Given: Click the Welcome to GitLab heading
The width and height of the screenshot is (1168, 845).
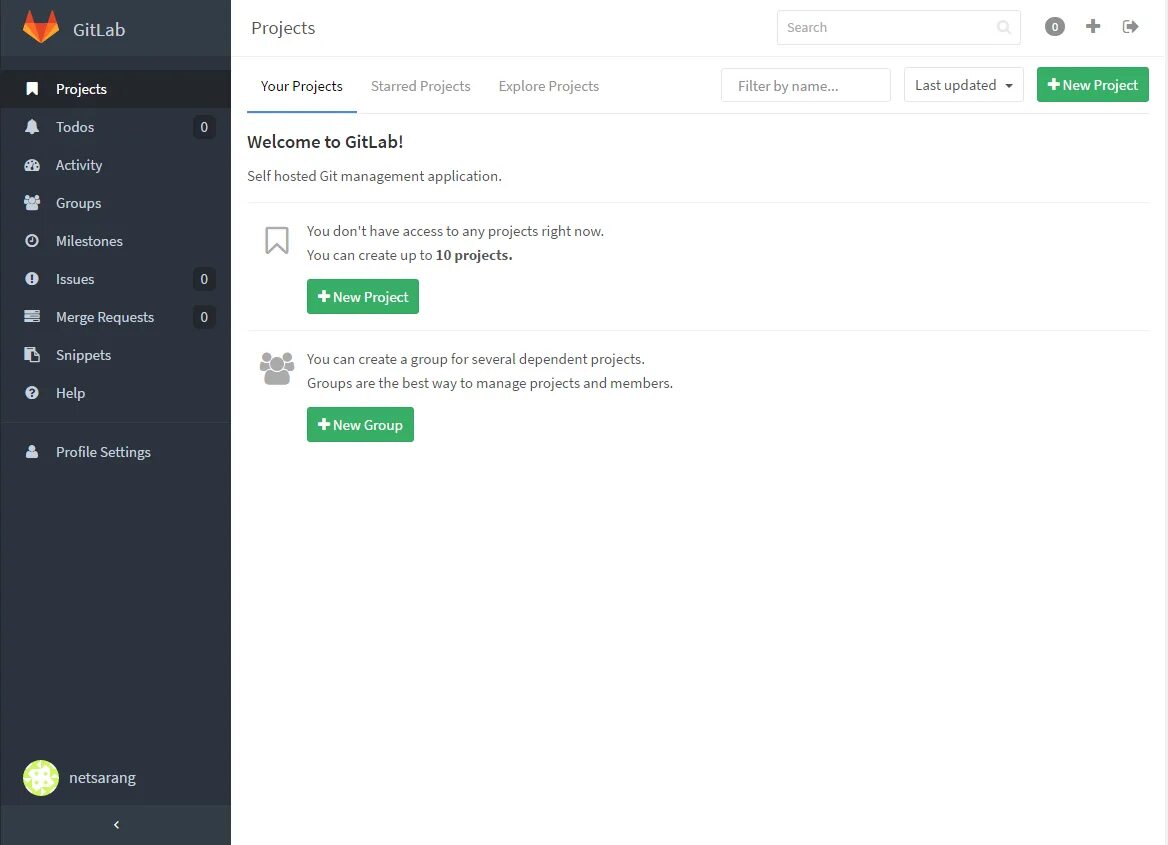Looking at the screenshot, I should tap(326, 142).
